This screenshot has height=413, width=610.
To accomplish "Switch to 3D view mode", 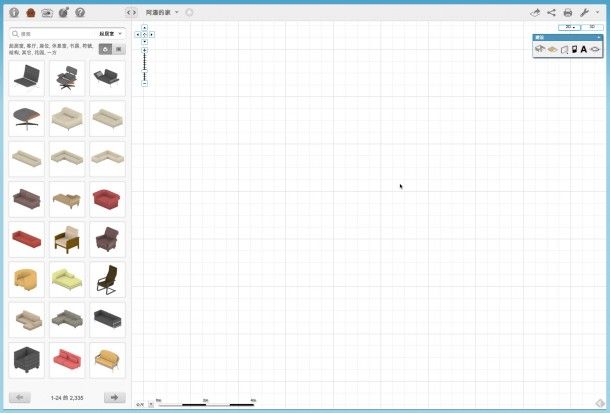I will [x=590, y=26].
